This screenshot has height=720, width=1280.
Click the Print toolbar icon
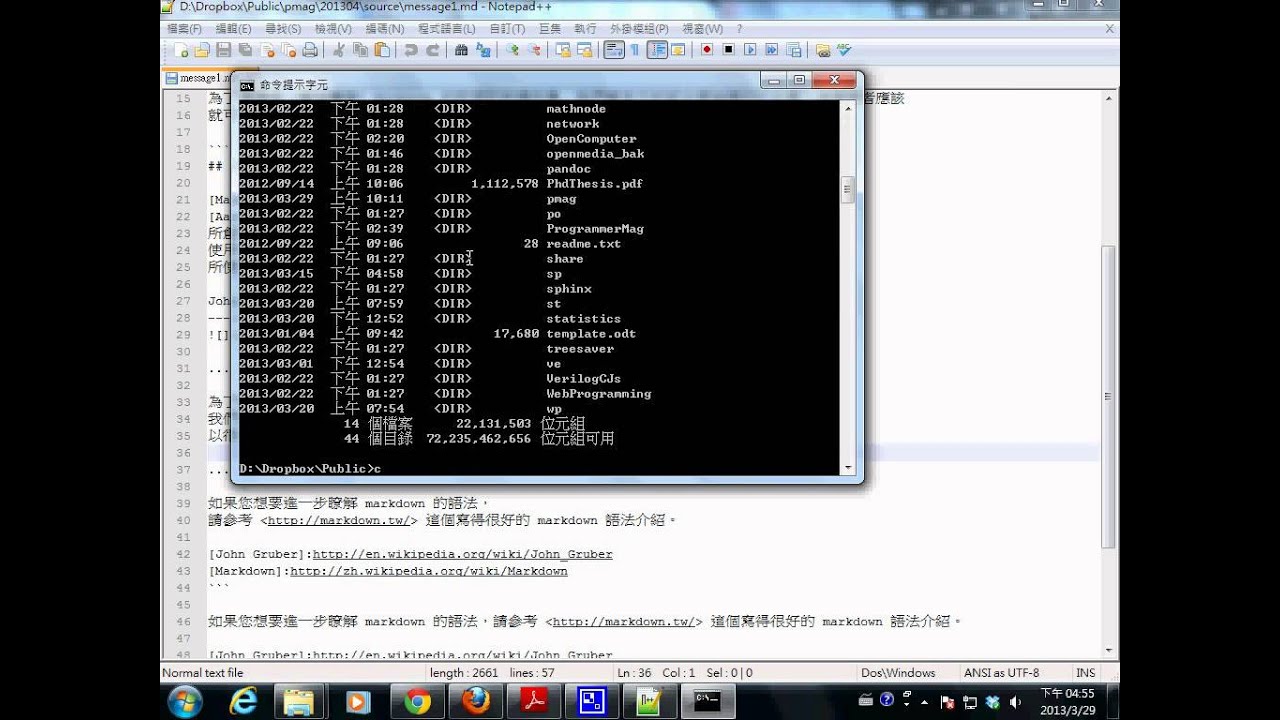[310, 50]
